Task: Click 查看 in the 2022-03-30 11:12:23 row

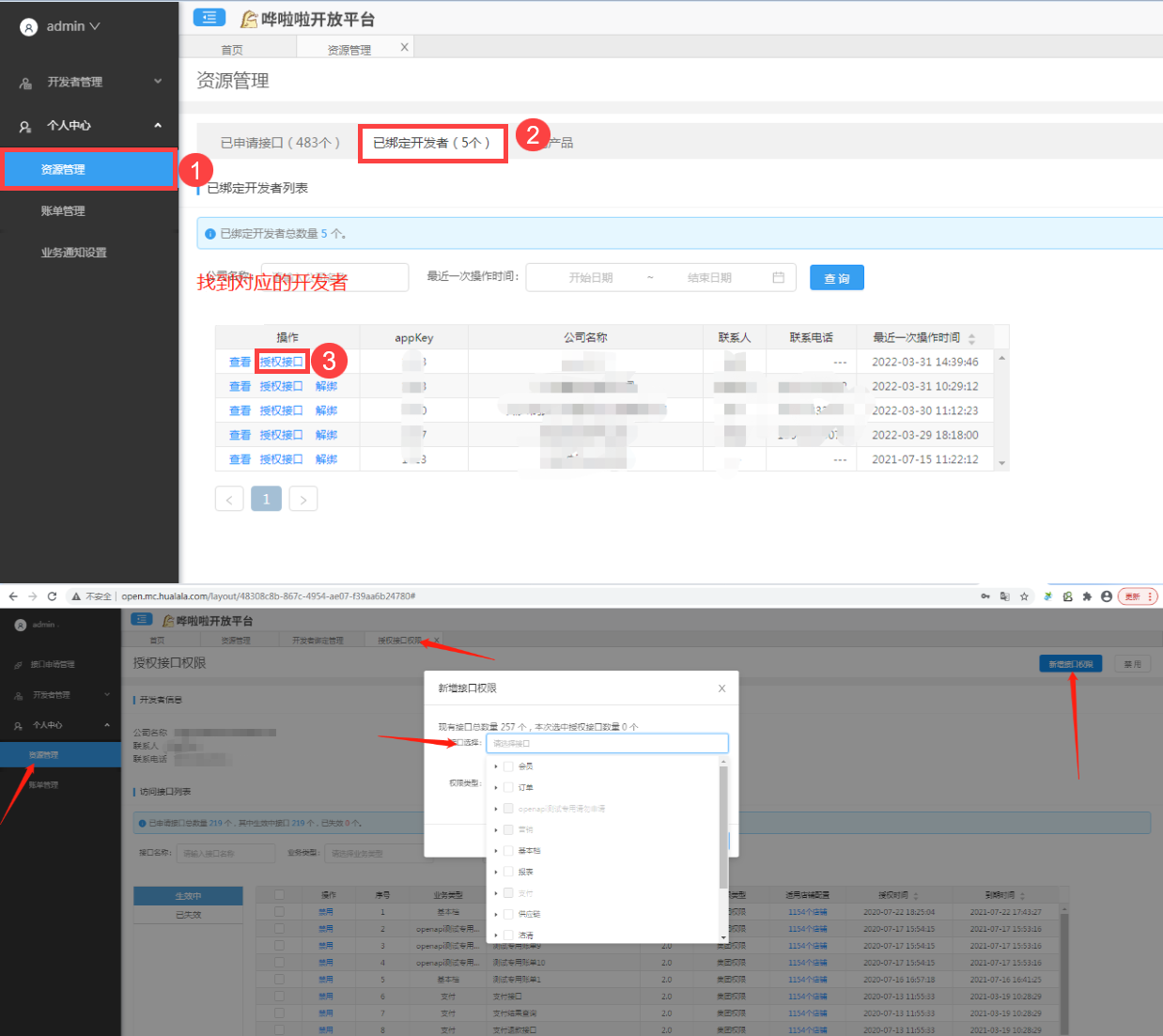Action: (240, 410)
